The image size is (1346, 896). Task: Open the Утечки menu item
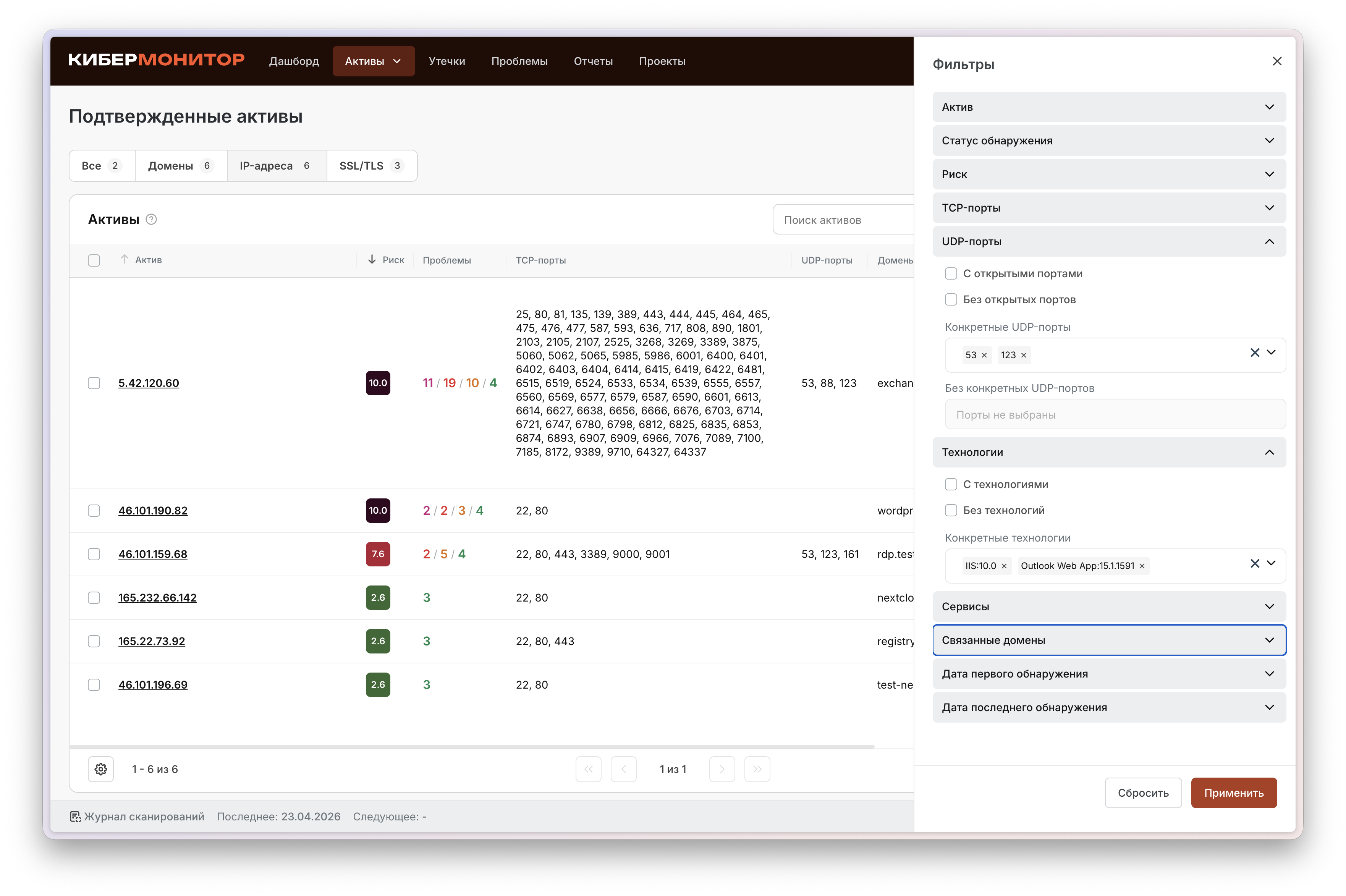447,61
